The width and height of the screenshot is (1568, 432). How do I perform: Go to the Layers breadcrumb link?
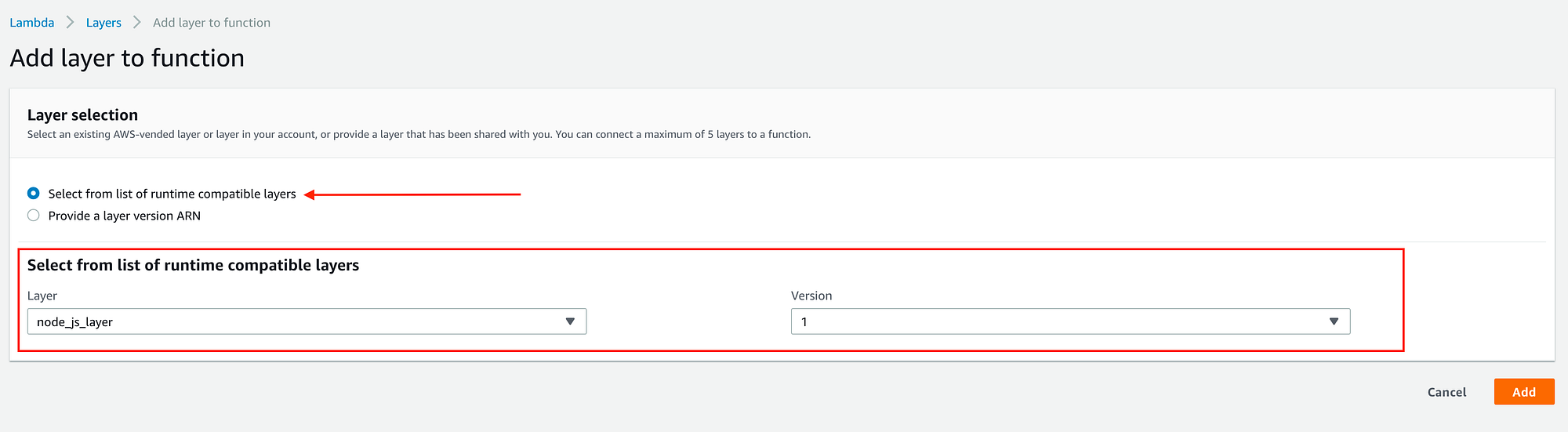point(103,23)
